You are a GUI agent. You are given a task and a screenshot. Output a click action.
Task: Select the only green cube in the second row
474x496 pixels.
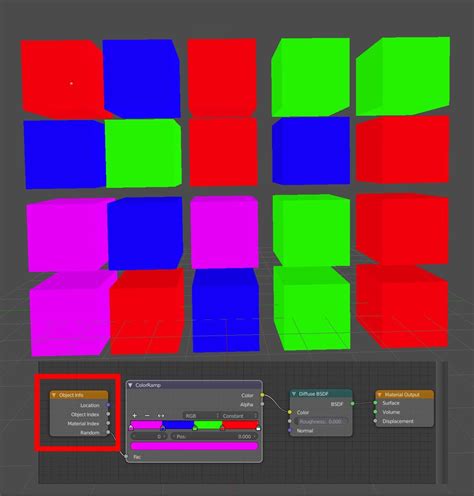[x=143, y=153]
